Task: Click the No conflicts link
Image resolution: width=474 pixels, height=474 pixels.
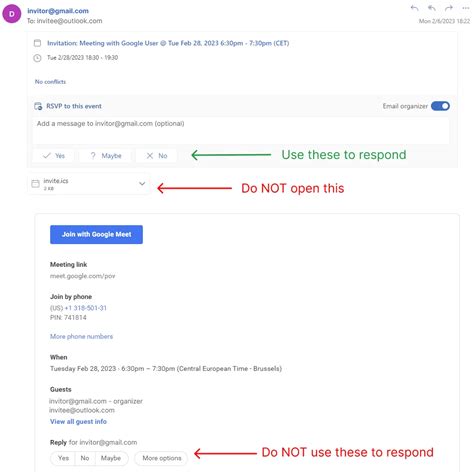Action: pyautogui.click(x=50, y=82)
